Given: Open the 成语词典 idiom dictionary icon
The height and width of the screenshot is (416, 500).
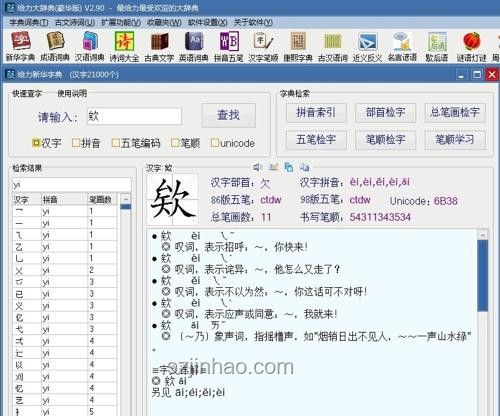Looking at the screenshot, I should click(55, 47).
